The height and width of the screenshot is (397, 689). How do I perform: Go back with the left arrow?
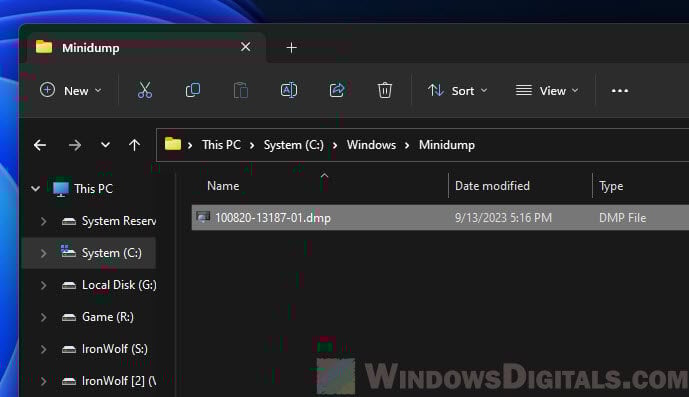40,145
